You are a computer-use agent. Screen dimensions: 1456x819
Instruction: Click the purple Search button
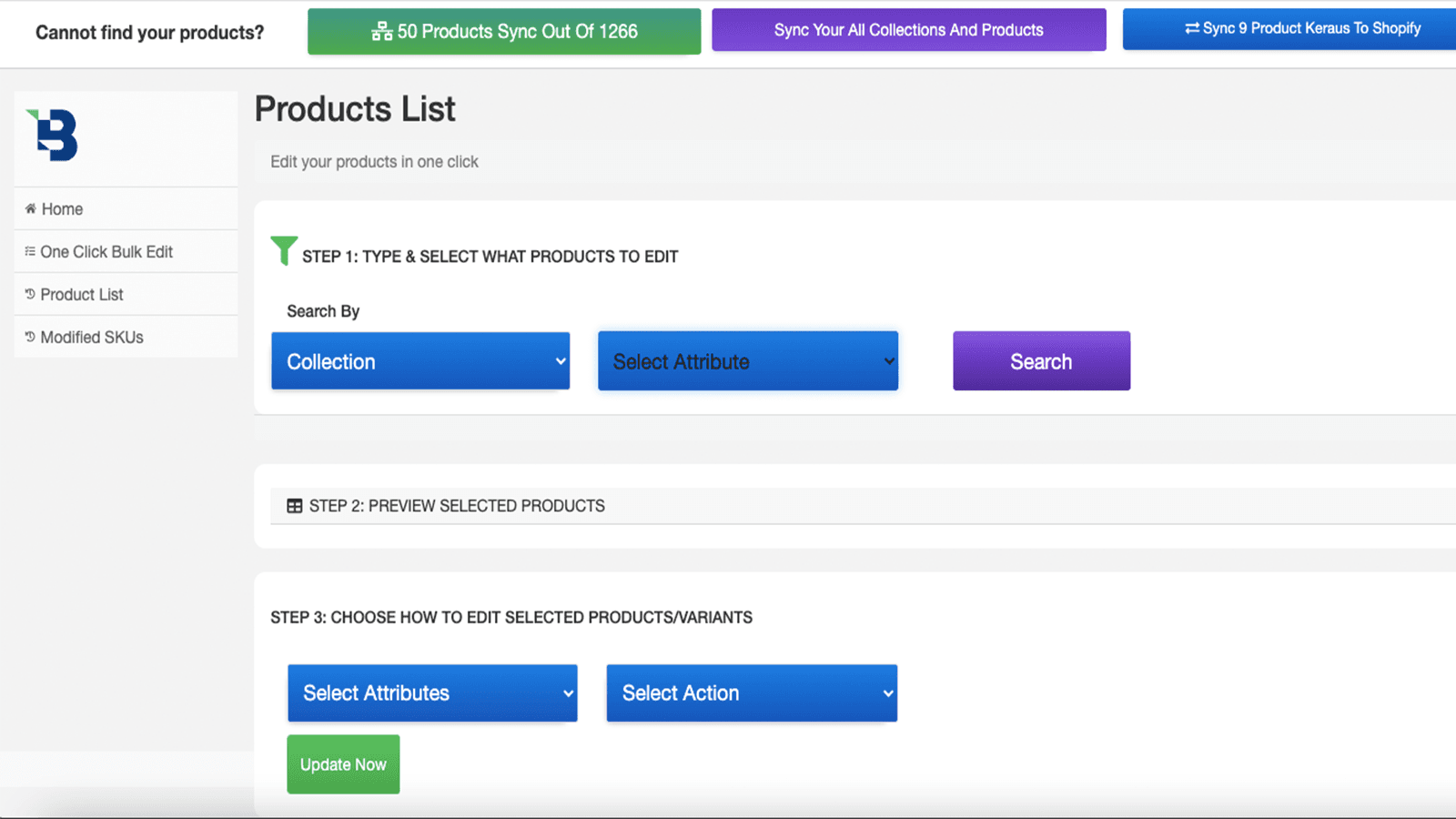(1041, 360)
